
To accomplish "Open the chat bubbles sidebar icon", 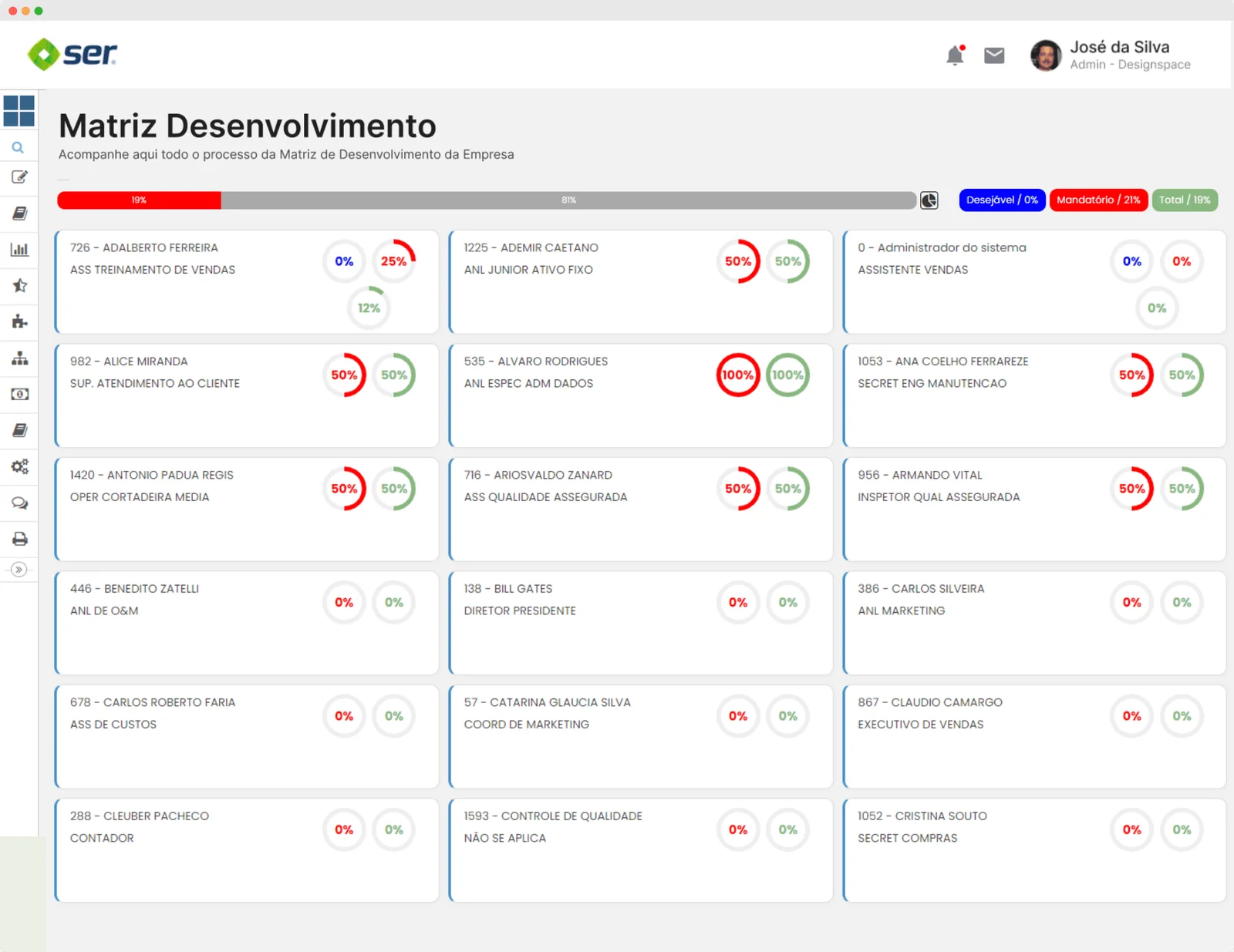I will [19, 503].
